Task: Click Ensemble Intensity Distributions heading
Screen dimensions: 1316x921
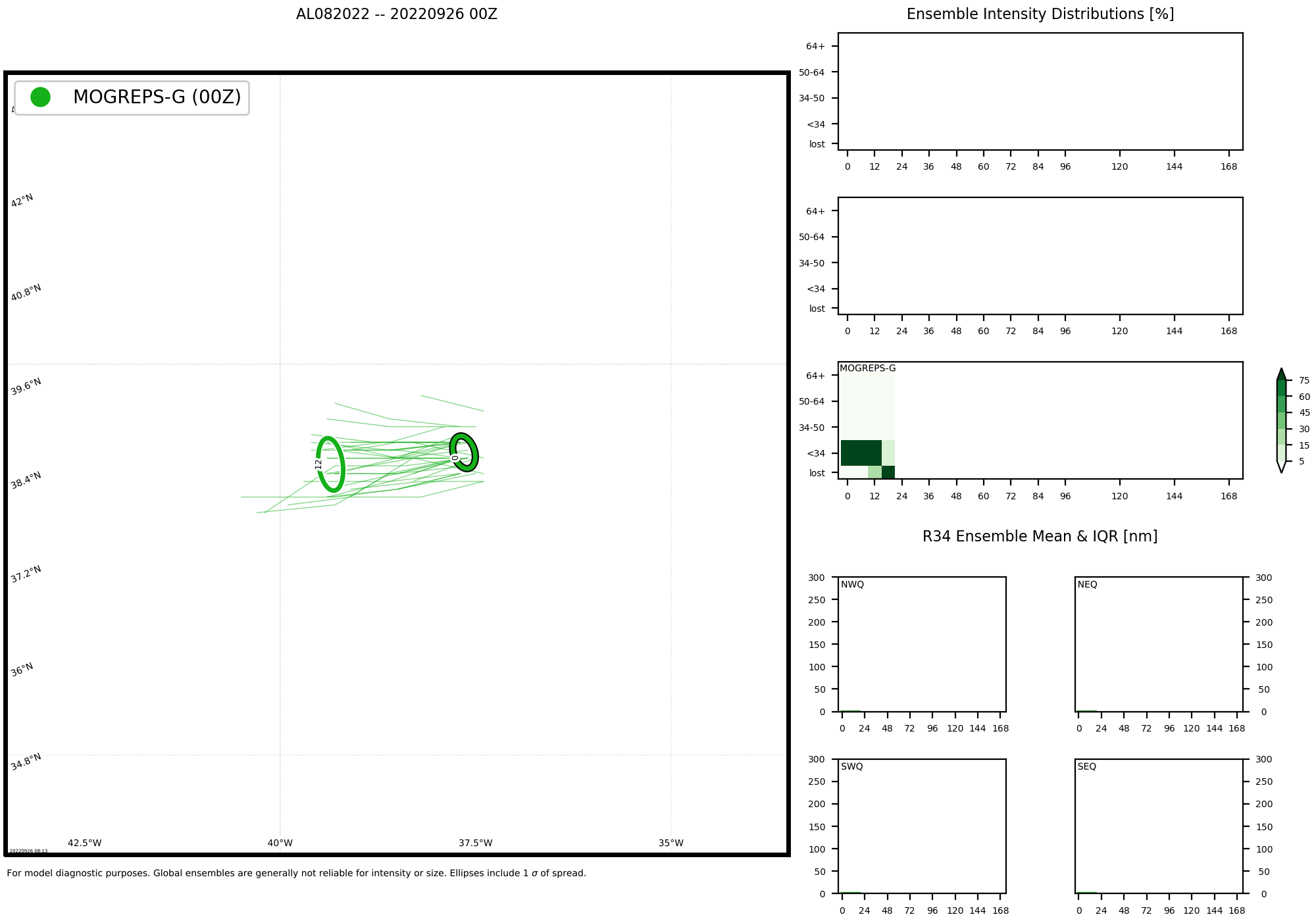Action: click(1040, 14)
